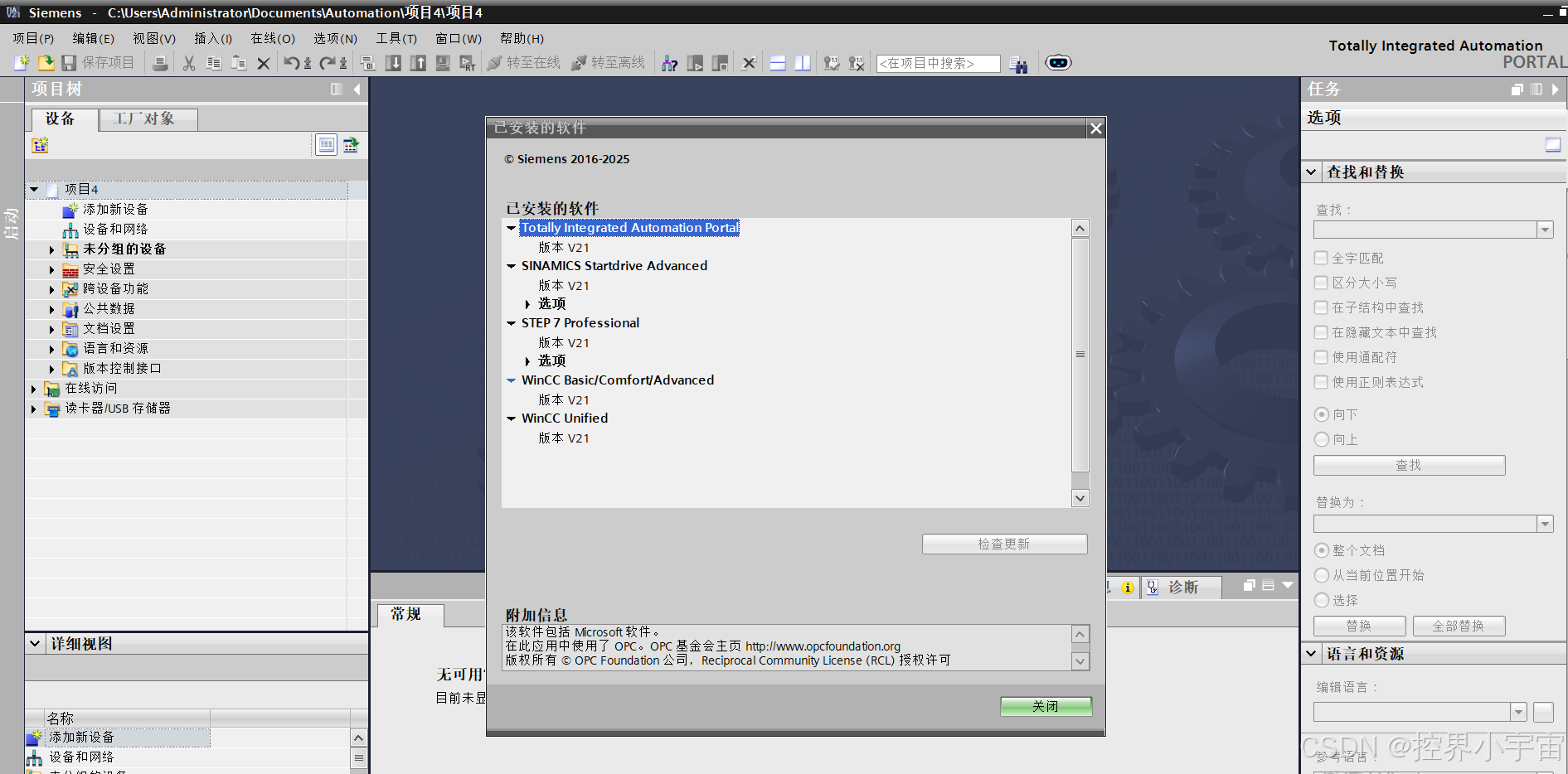Click the open project folder icon

(46, 63)
